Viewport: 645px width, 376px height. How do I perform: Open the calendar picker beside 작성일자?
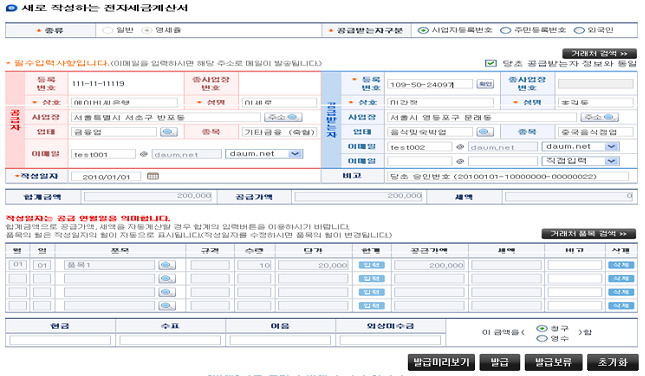click(x=153, y=176)
